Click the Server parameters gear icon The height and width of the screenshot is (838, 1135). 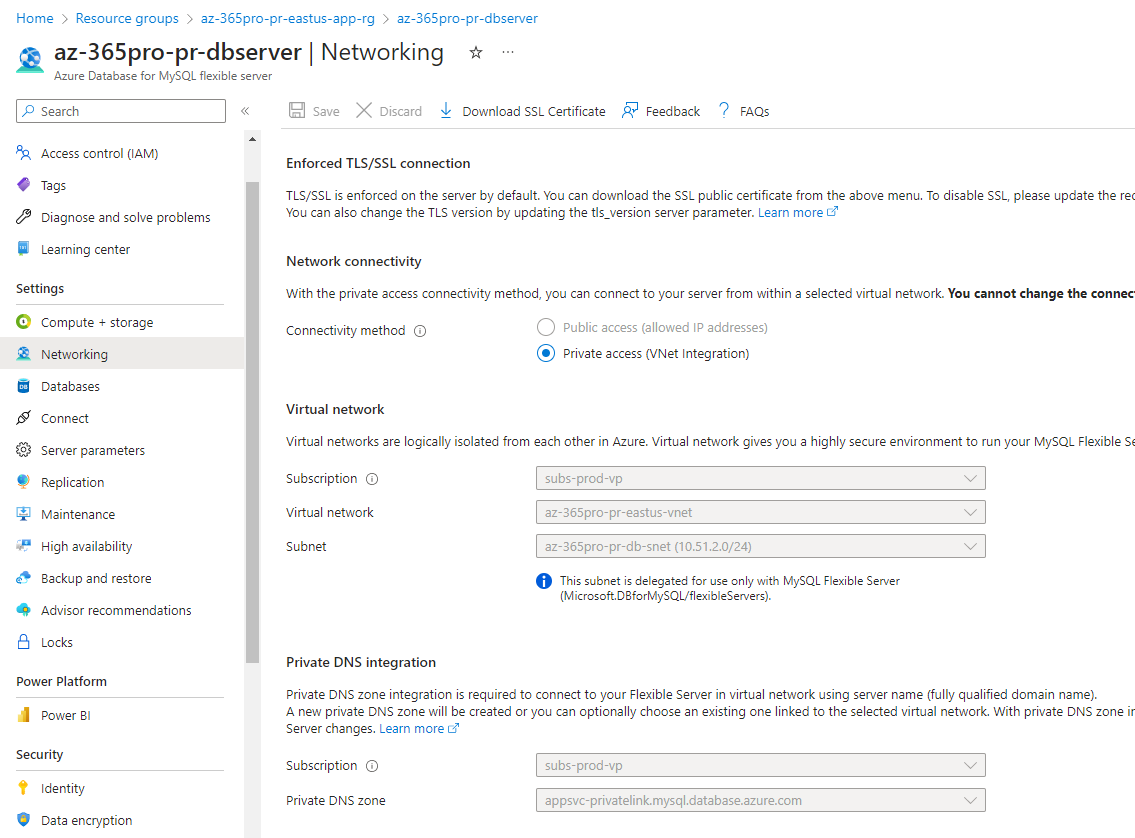pyautogui.click(x=23, y=449)
